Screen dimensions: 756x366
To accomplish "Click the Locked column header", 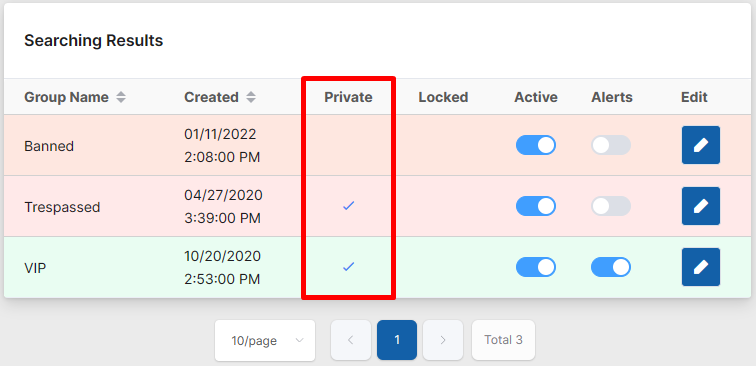I will (443, 97).
